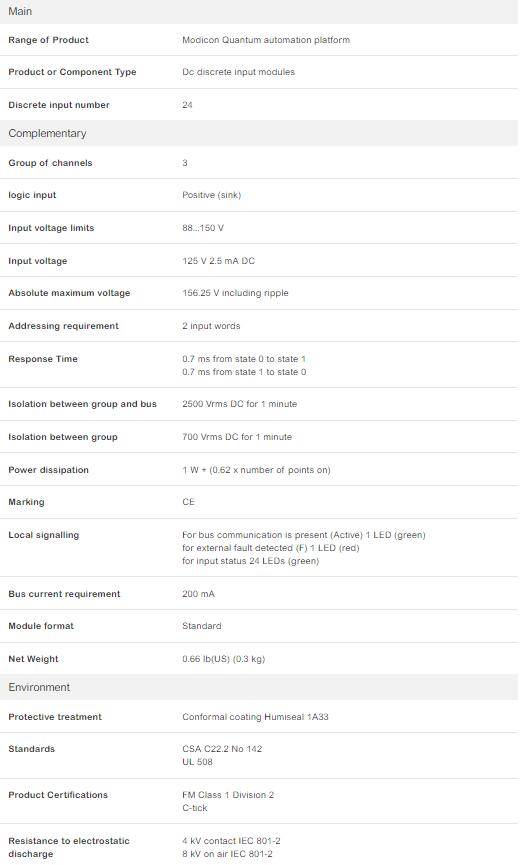Collapse the Environment section header
Viewport: 521px width, 865px height.
point(259,687)
